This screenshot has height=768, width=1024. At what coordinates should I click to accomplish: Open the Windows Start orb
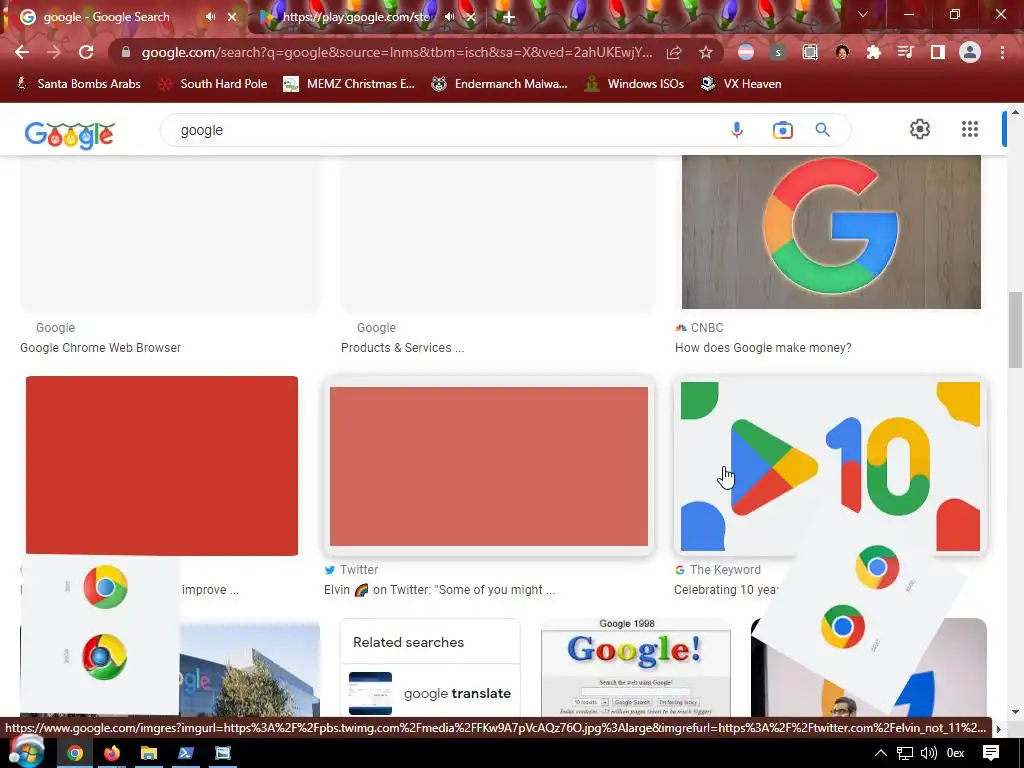[26, 751]
